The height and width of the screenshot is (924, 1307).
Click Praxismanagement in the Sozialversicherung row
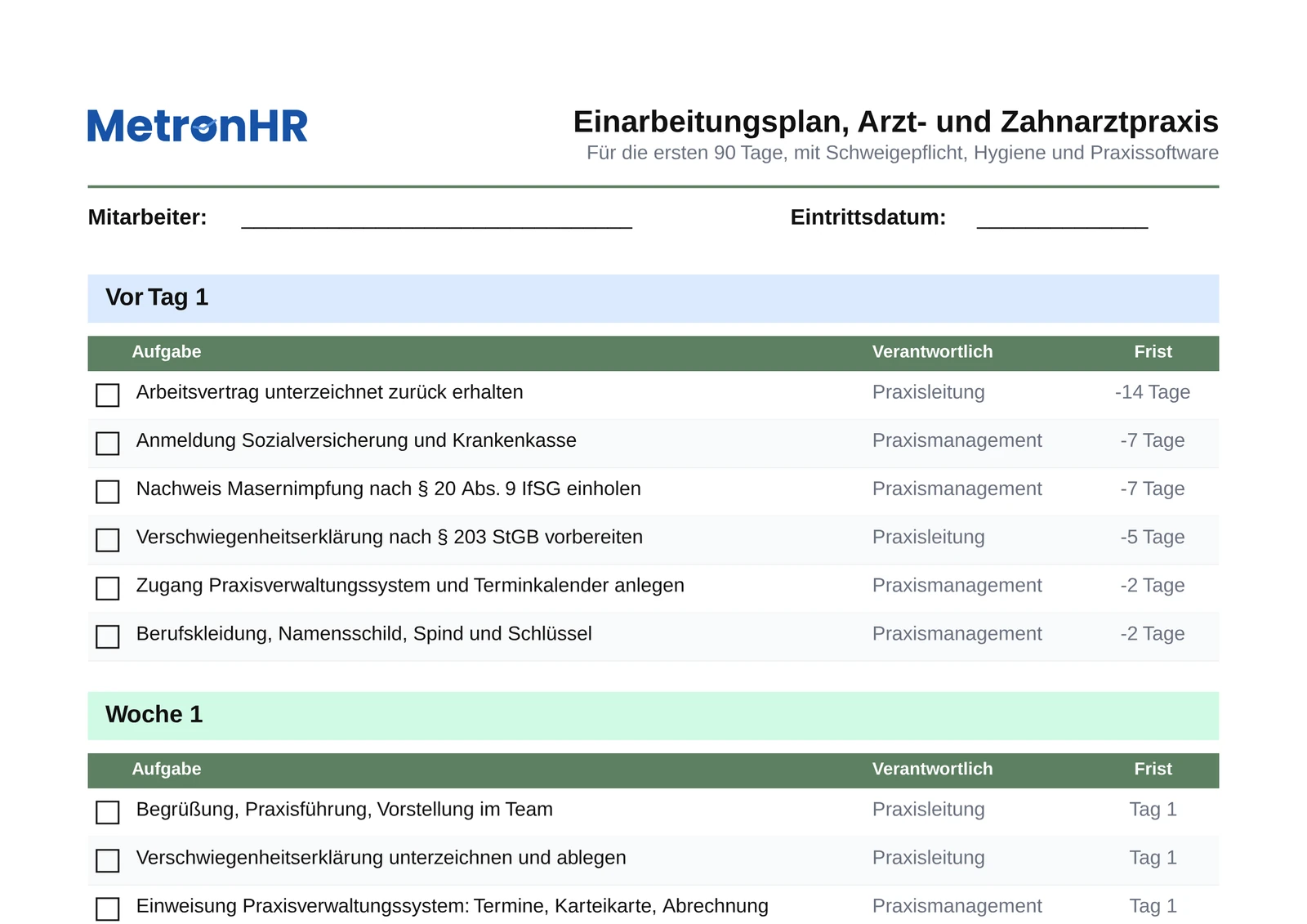(957, 441)
